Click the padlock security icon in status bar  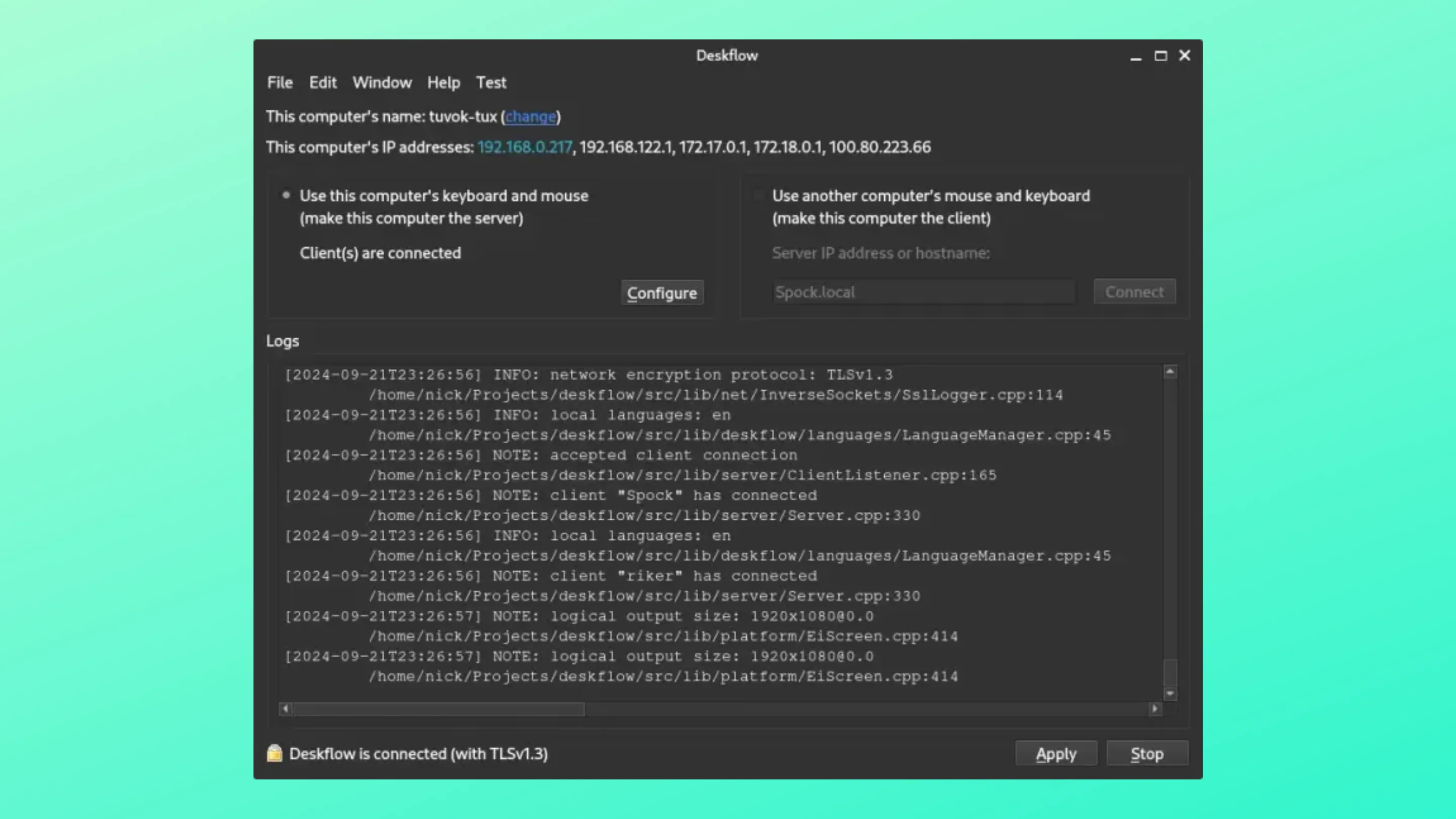(x=275, y=753)
